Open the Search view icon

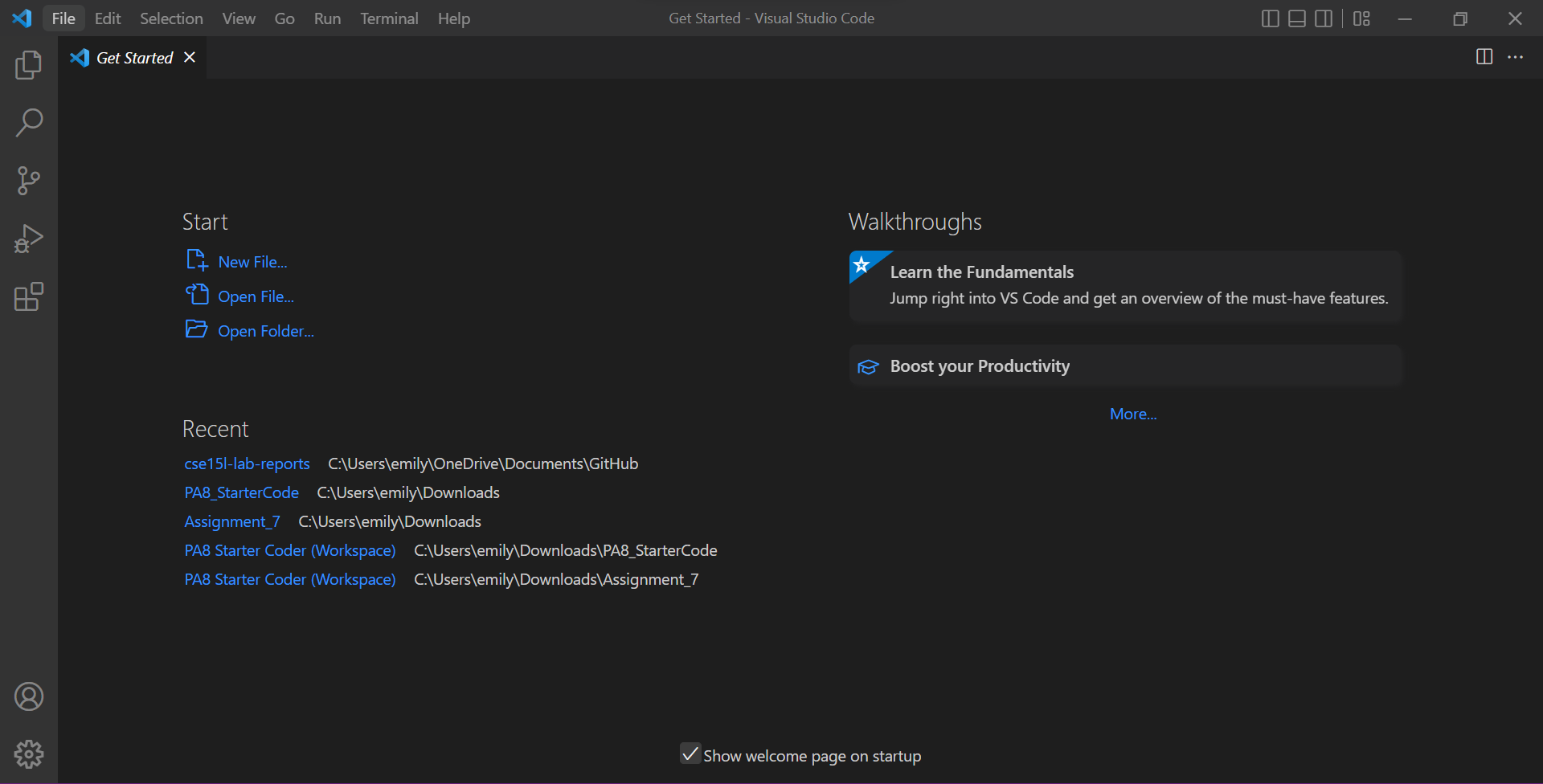[28, 123]
